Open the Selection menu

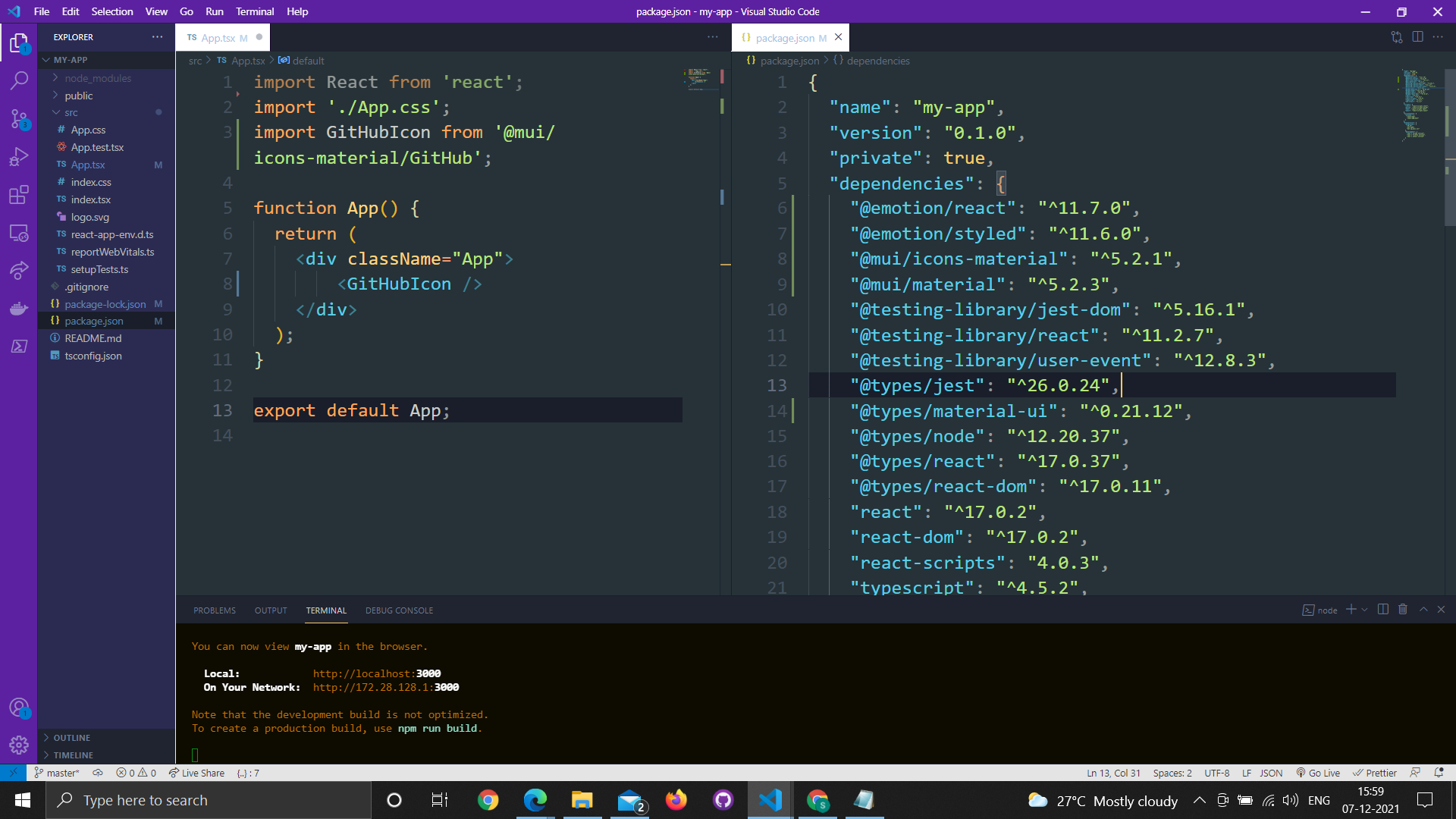112,11
